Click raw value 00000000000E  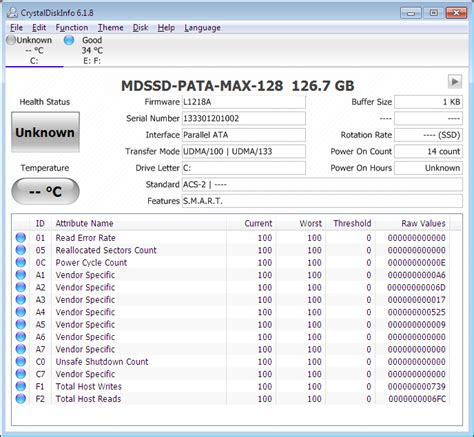pos(416,263)
